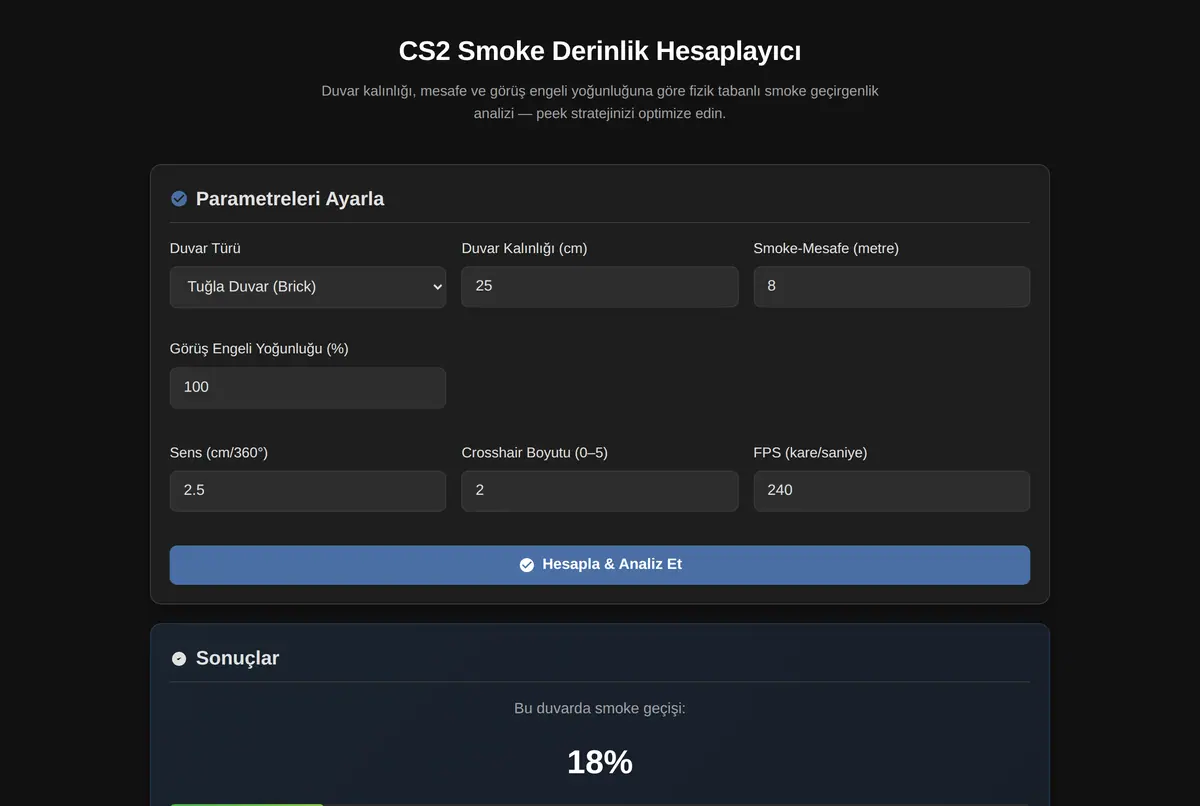The image size is (1200, 806).
Task: Click the subtitle paragraph starting 'Duvar kalınlığı, mesafe'
Action: point(600,102)
